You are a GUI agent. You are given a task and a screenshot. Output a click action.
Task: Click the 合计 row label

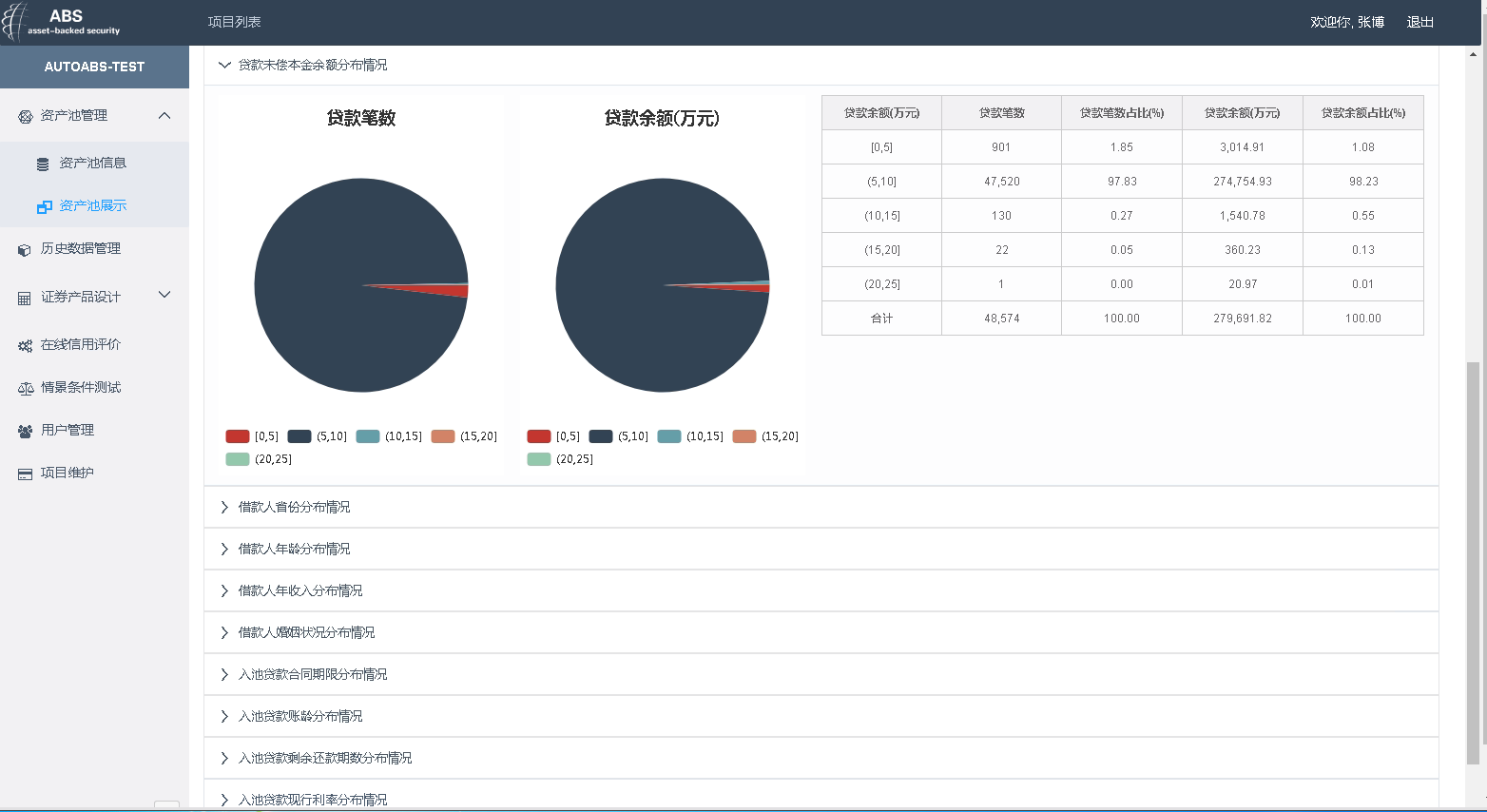881,319
